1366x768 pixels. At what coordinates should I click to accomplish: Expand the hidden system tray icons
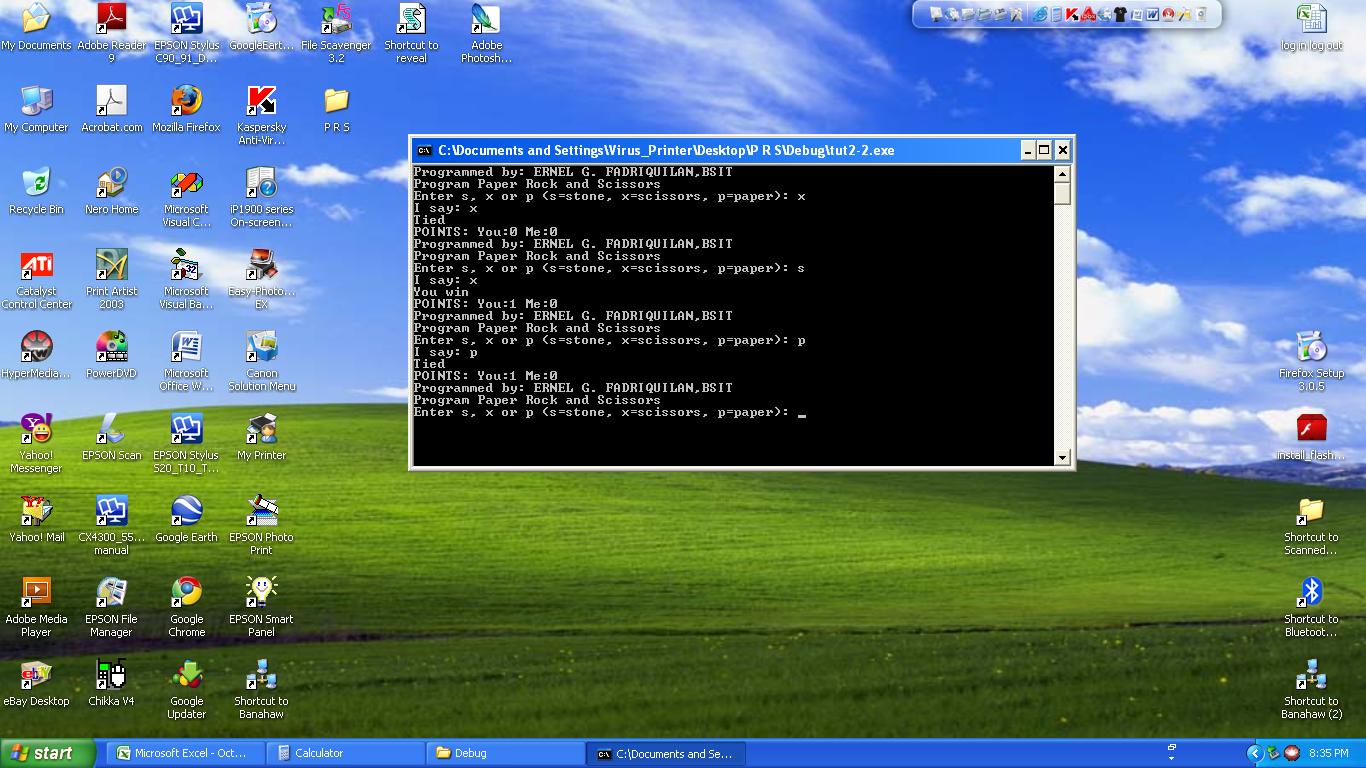tap(1254, 753)
